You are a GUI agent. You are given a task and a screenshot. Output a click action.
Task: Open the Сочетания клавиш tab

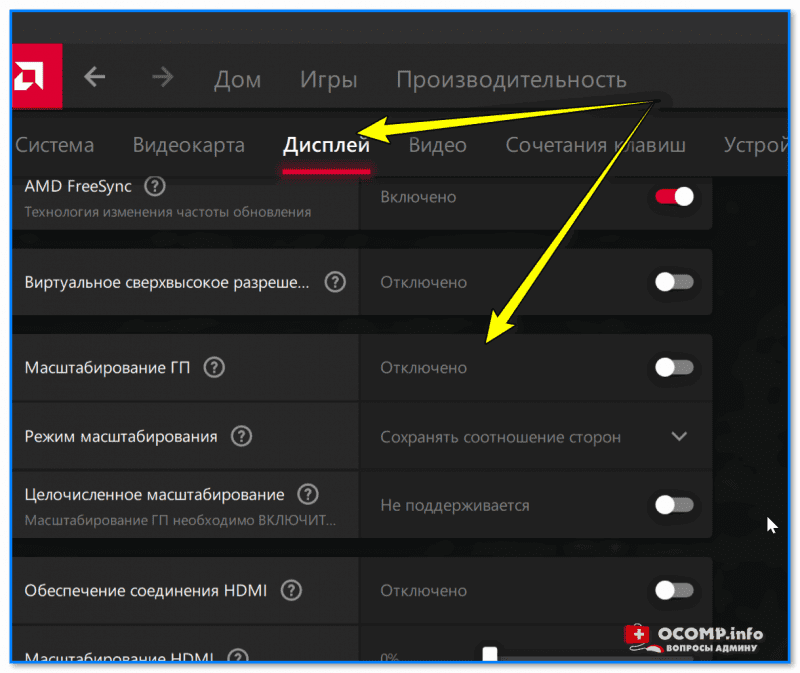(595, 145)
